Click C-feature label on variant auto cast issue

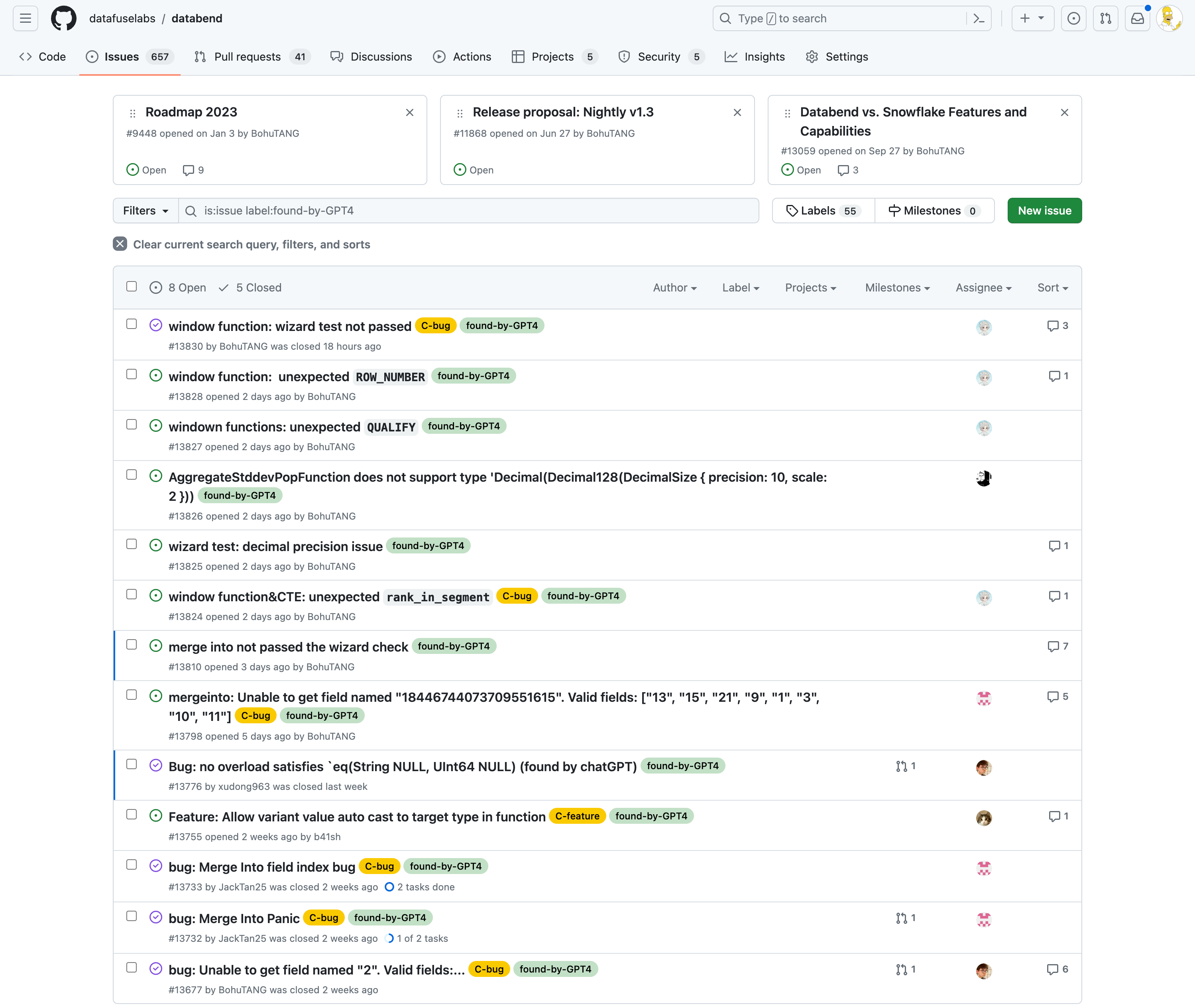tap(577, 816)
